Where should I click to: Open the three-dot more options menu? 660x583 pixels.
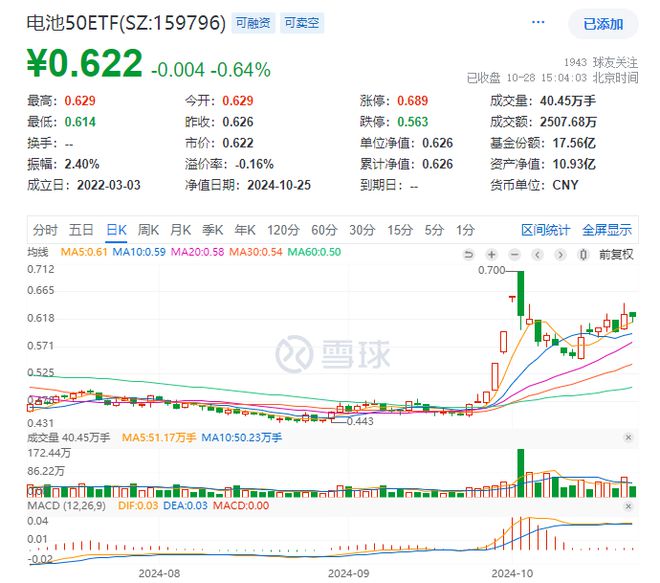(538, 22)
